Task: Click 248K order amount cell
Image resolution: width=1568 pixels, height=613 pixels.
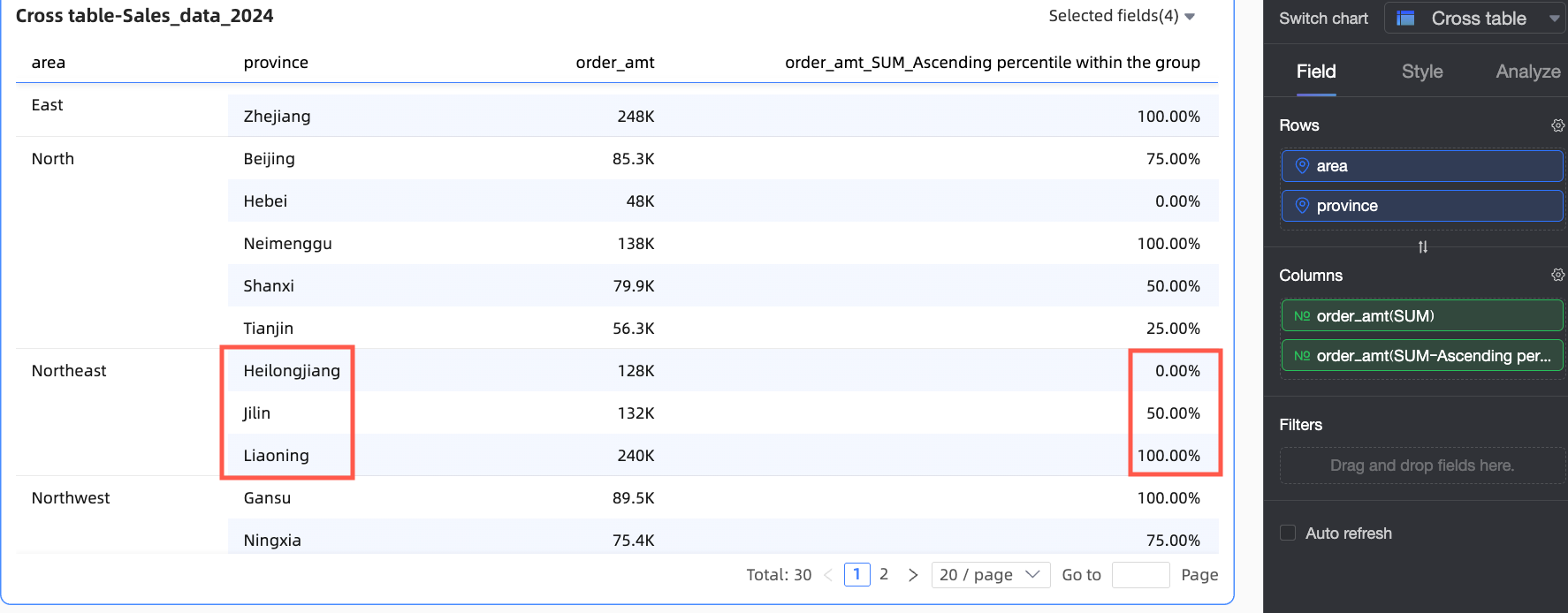Action: tap(636, 117)
